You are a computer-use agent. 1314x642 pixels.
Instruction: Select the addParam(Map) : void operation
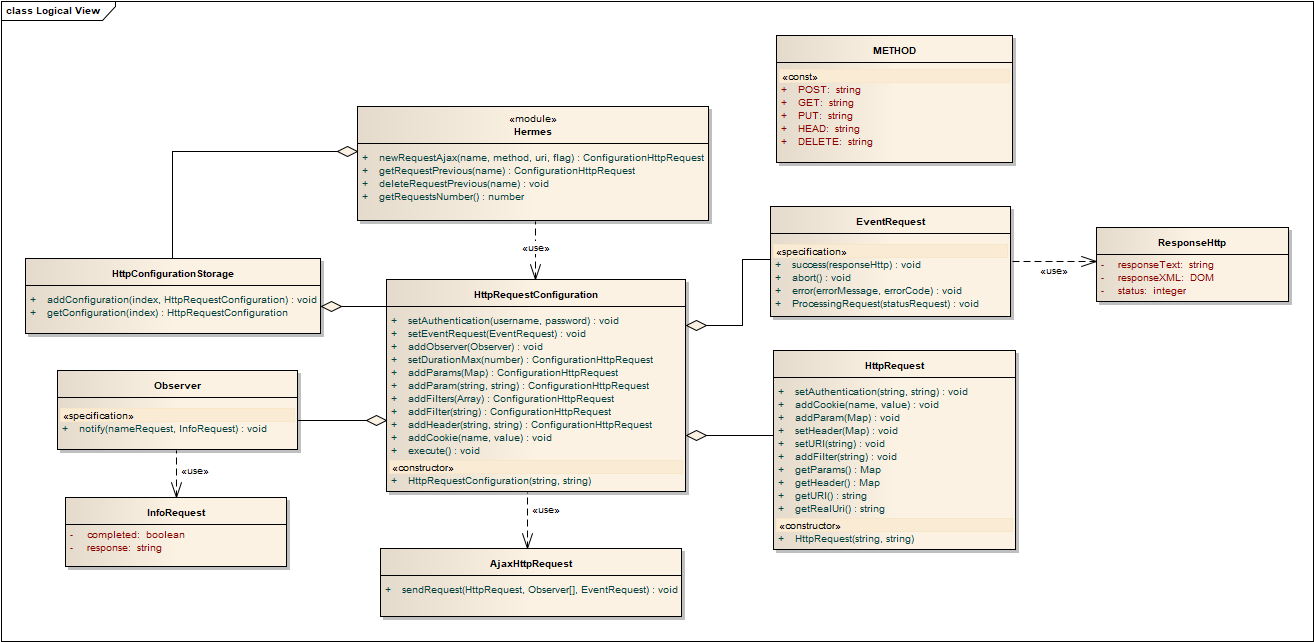[x=847, y=418]
